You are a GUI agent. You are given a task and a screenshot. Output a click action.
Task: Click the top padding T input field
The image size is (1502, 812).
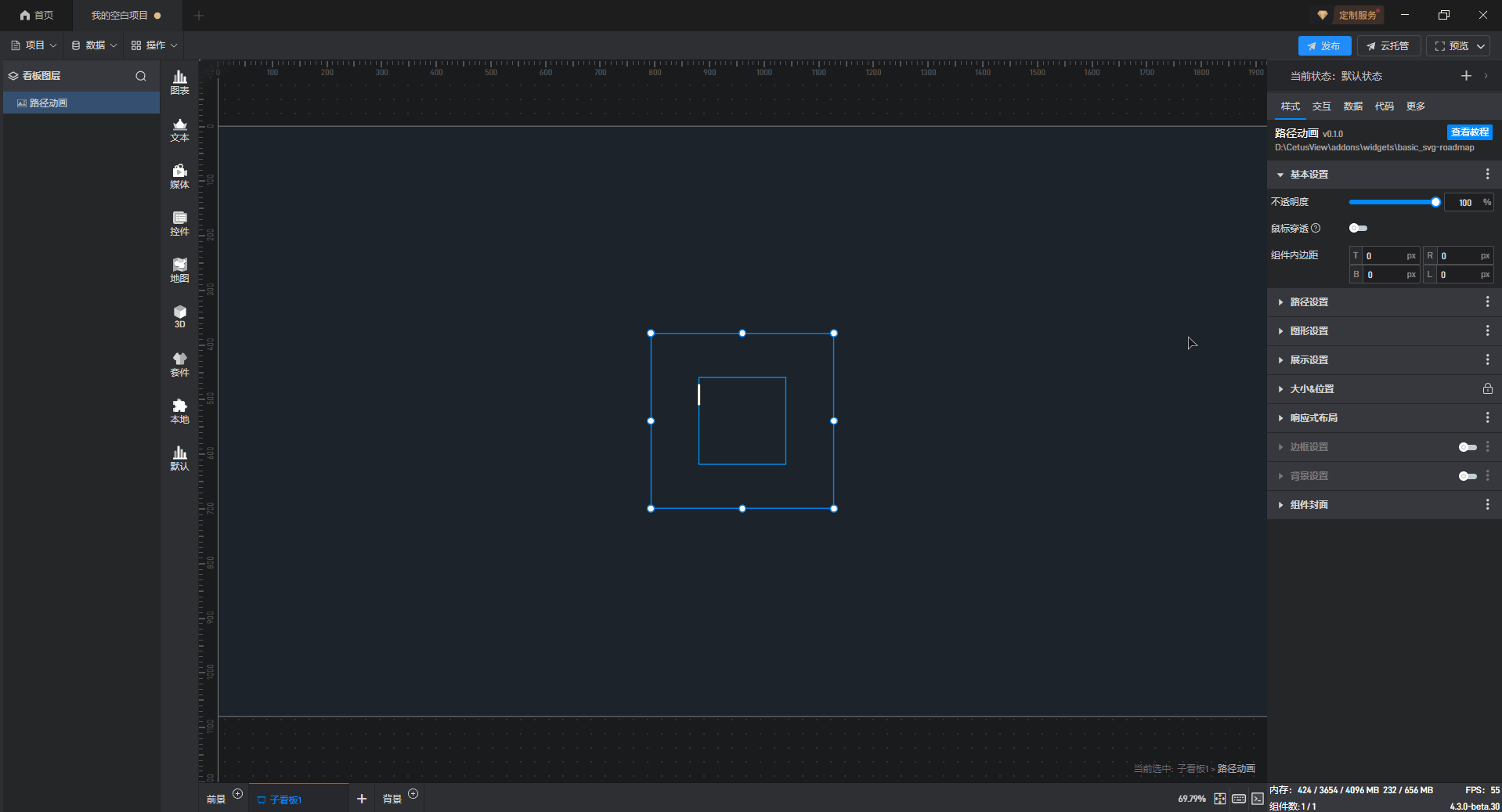pyautogui.click(x=1385, y=255)
